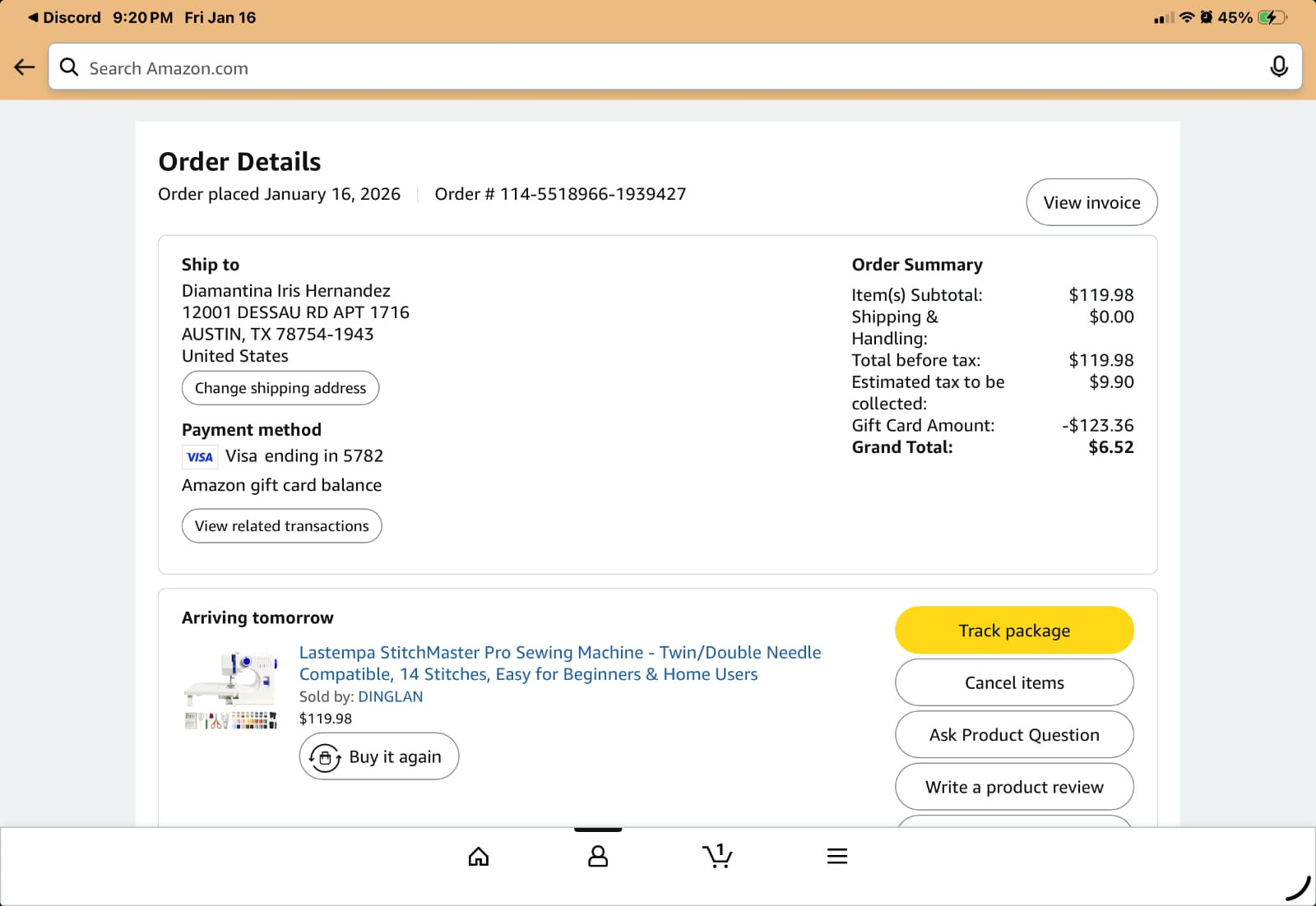1316x906 pixels.
Task: Open the hamburger menu icon
Action: [837, 857]
